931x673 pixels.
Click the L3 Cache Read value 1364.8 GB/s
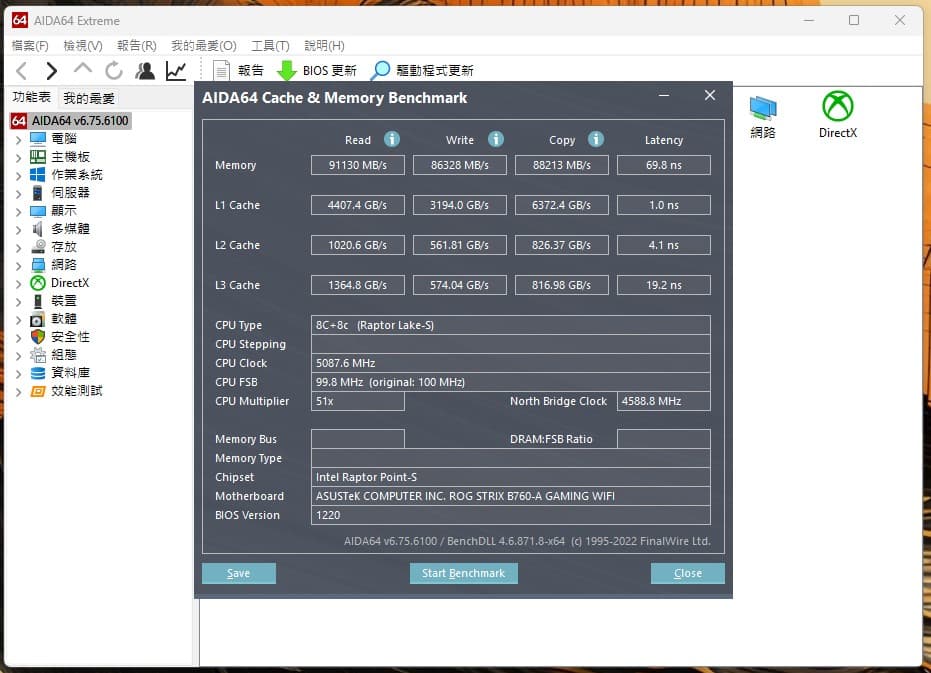[x=357, y=285]
